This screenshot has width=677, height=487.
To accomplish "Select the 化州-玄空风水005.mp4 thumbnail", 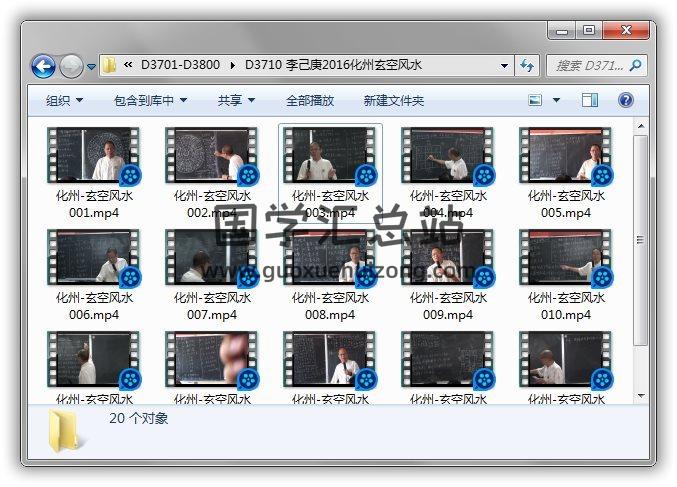I will point(566,155).
